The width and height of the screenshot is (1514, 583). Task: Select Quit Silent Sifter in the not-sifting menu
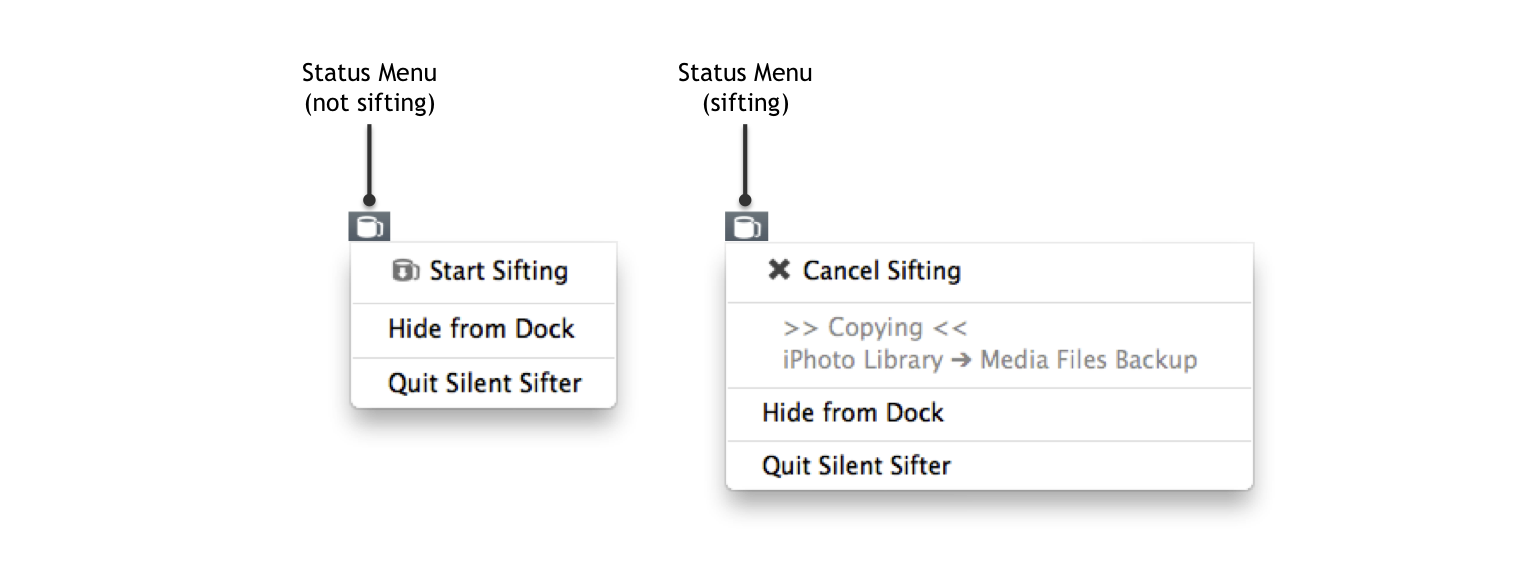tap(483, 382)
